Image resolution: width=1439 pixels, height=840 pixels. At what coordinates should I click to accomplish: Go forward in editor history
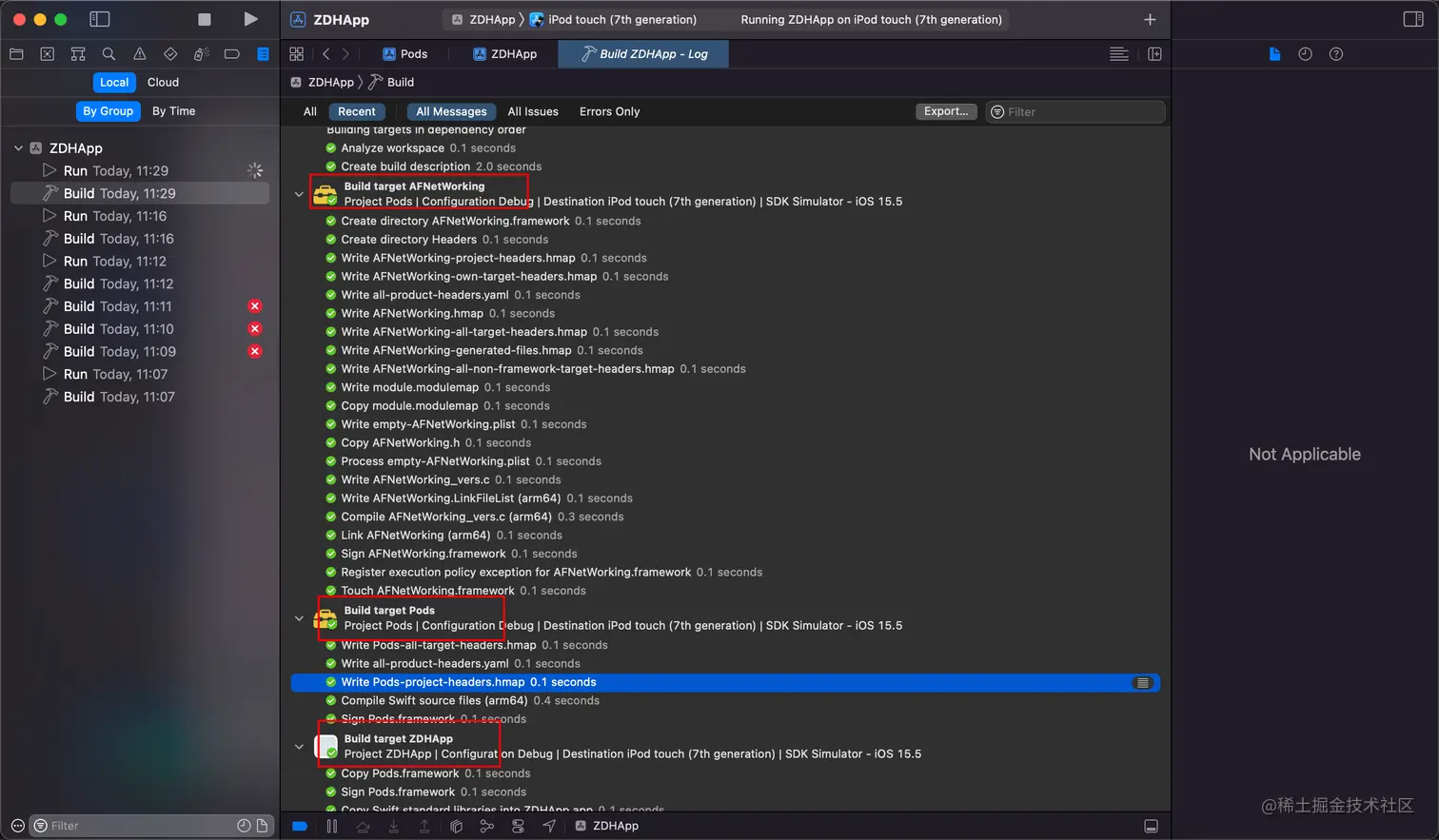tap(345, 54)
